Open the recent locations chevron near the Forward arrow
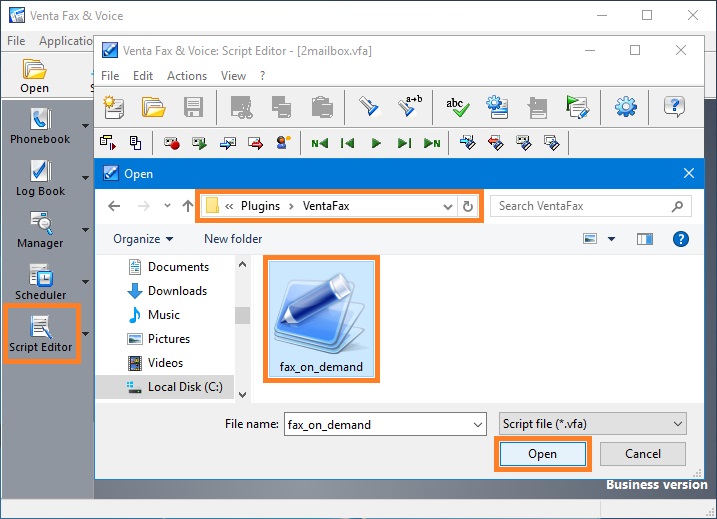Viewport: 717px width, 519px height. point(167,206)
